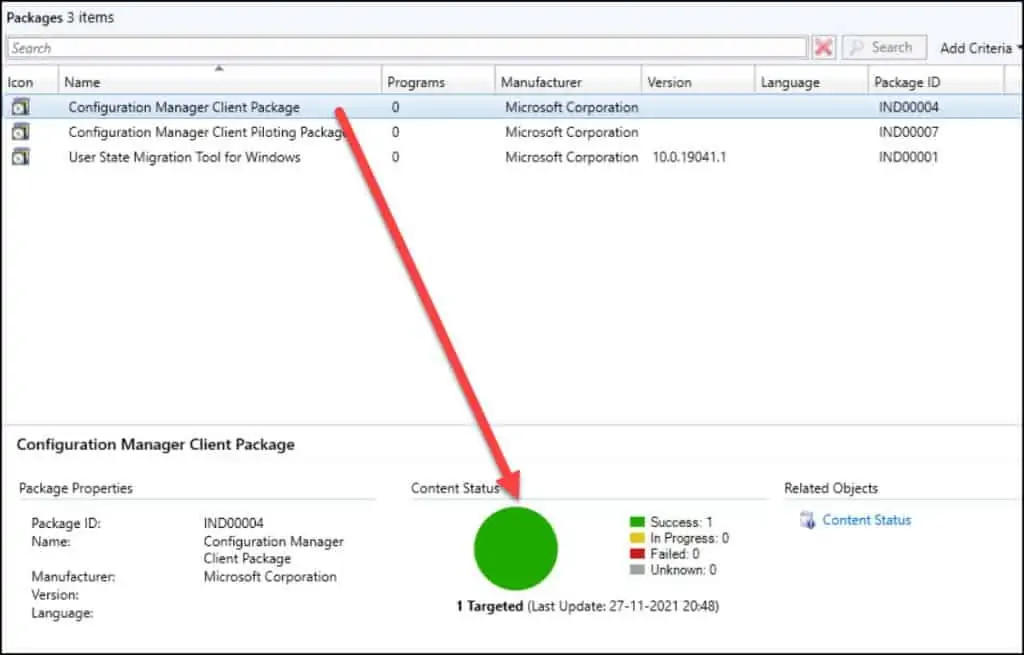Click the Content Status related object icon
The image size is (1024, 655).
pos(808,520)
